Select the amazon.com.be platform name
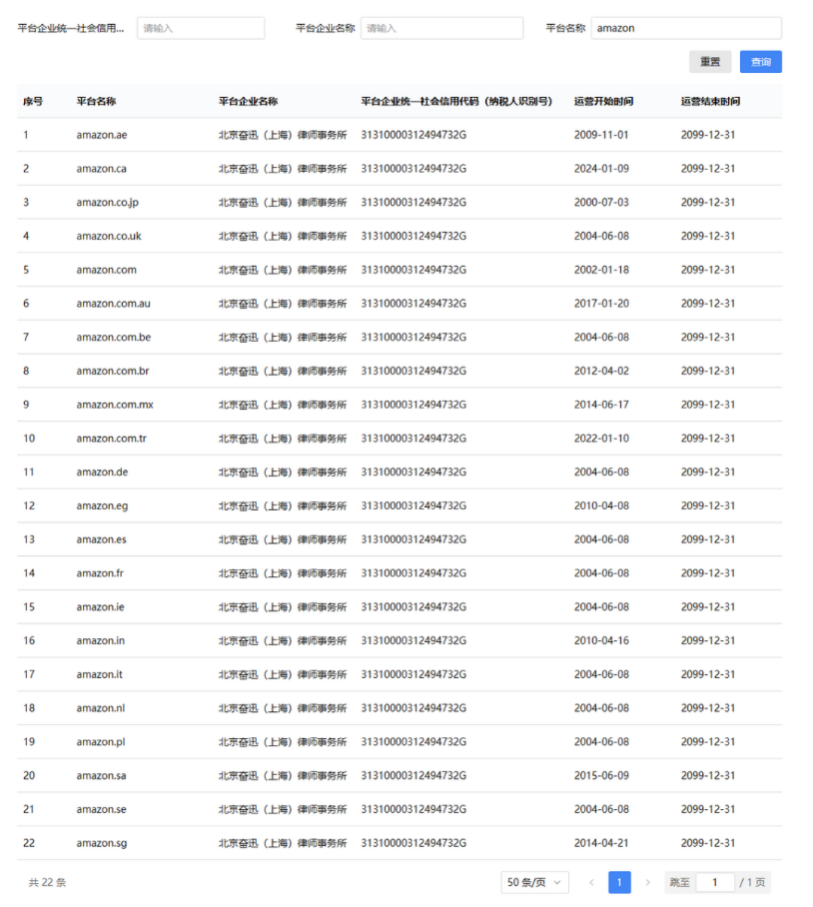Screen dimensions: 813x907 [x=113, y=337]
